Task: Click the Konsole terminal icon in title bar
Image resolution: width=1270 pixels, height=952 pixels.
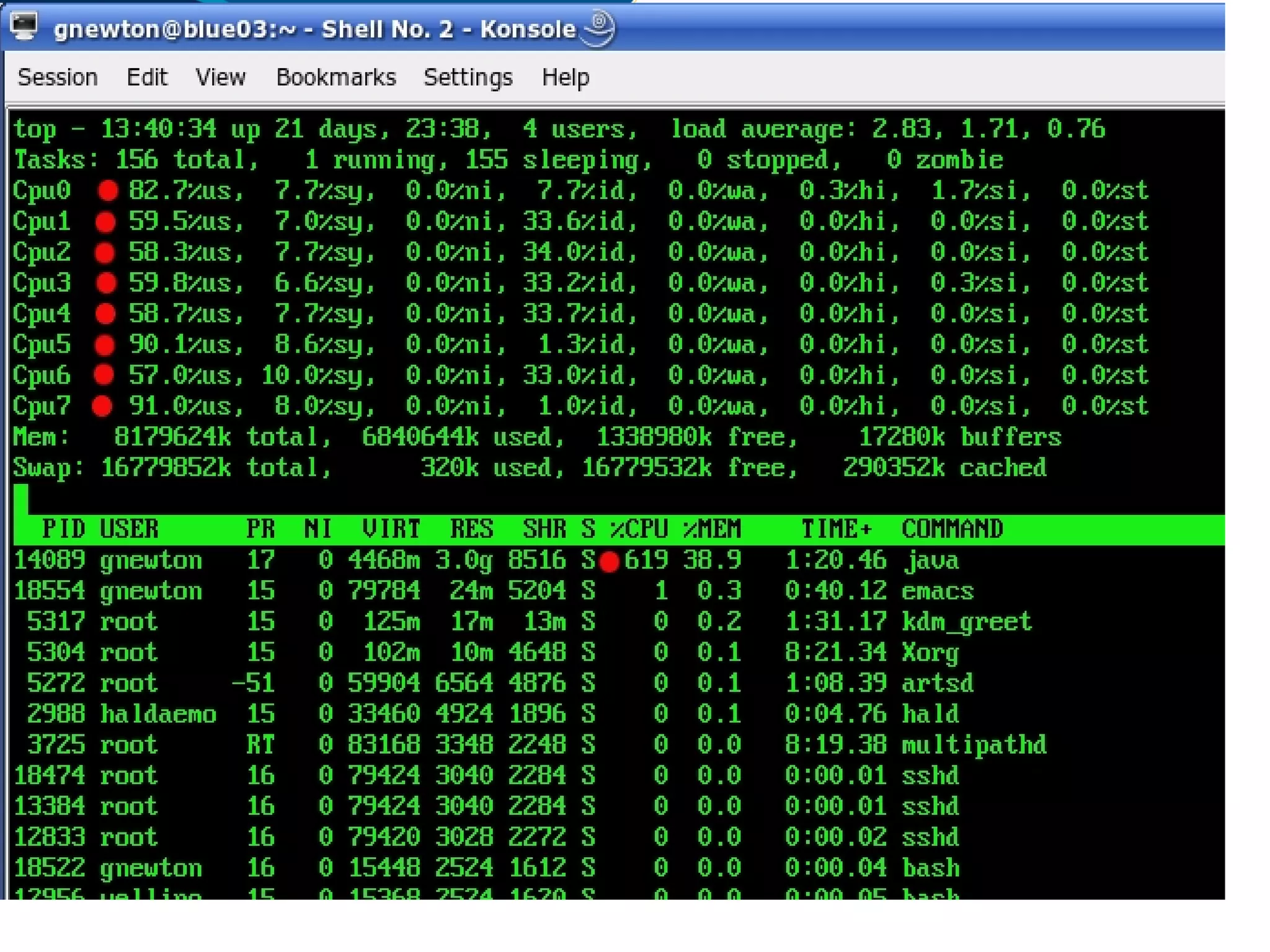Action: pos(24,26)
